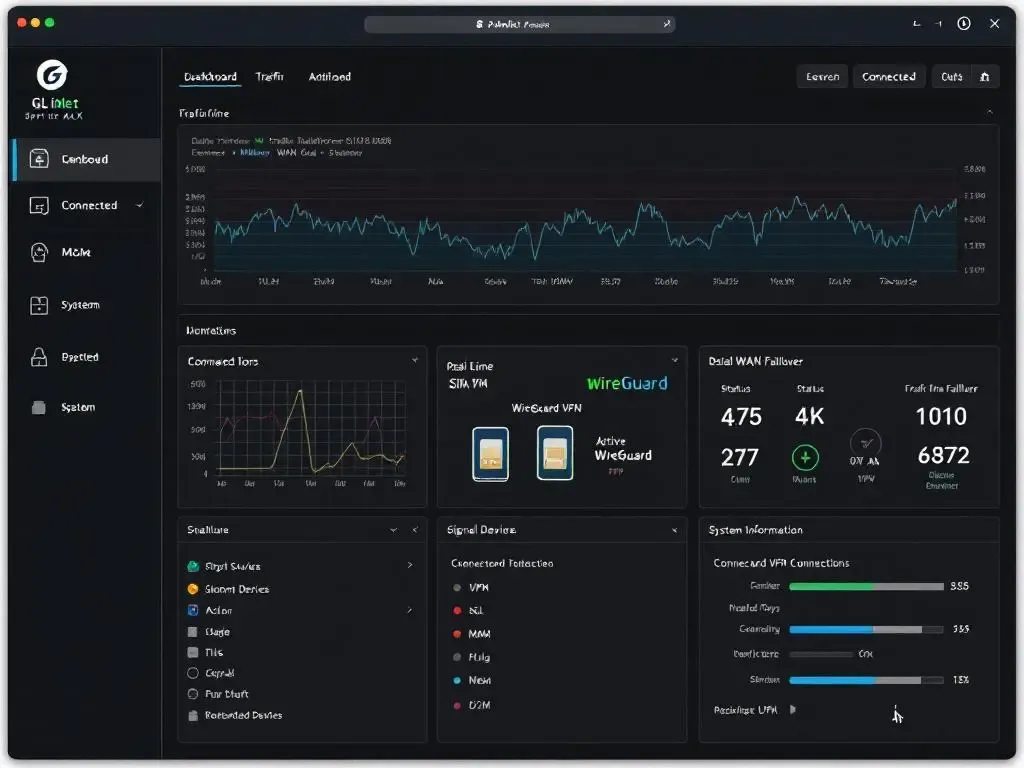The width and height of the screenshot is (1024, 768).
Task: Switch to the Dashboard tab
Action: (x=210, y=77)
